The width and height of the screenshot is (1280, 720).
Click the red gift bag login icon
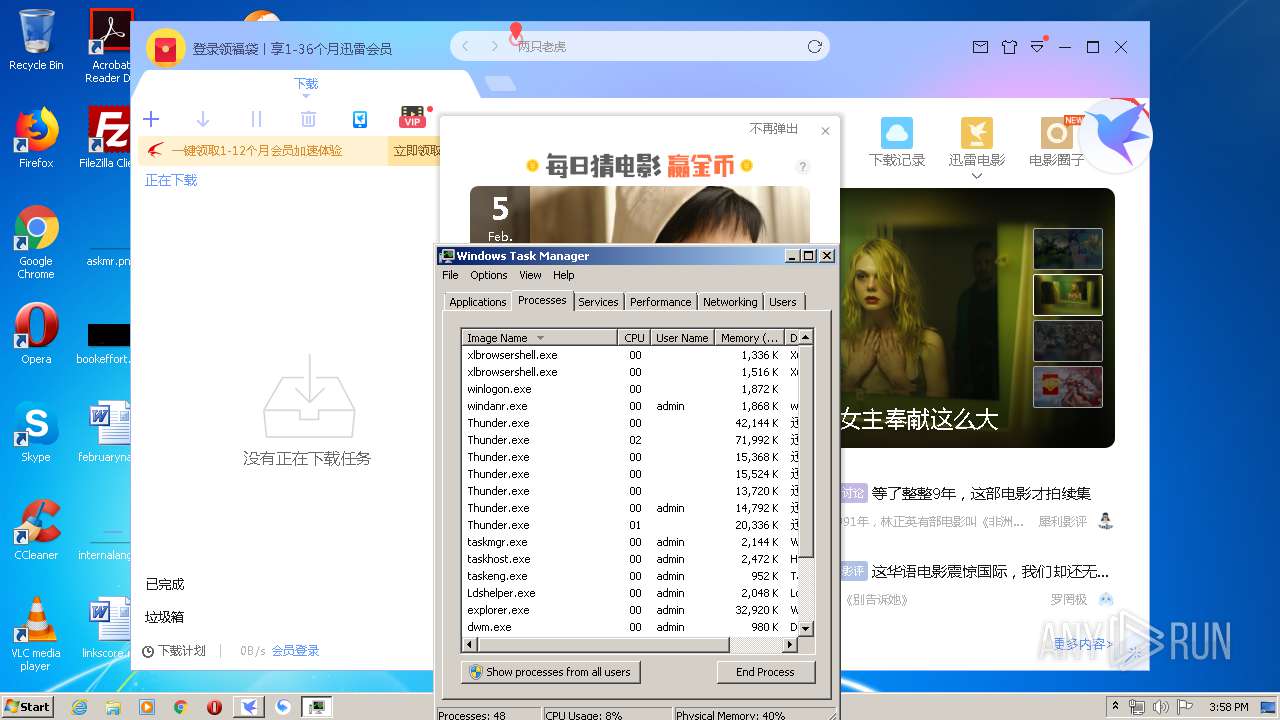click(166, 48)
